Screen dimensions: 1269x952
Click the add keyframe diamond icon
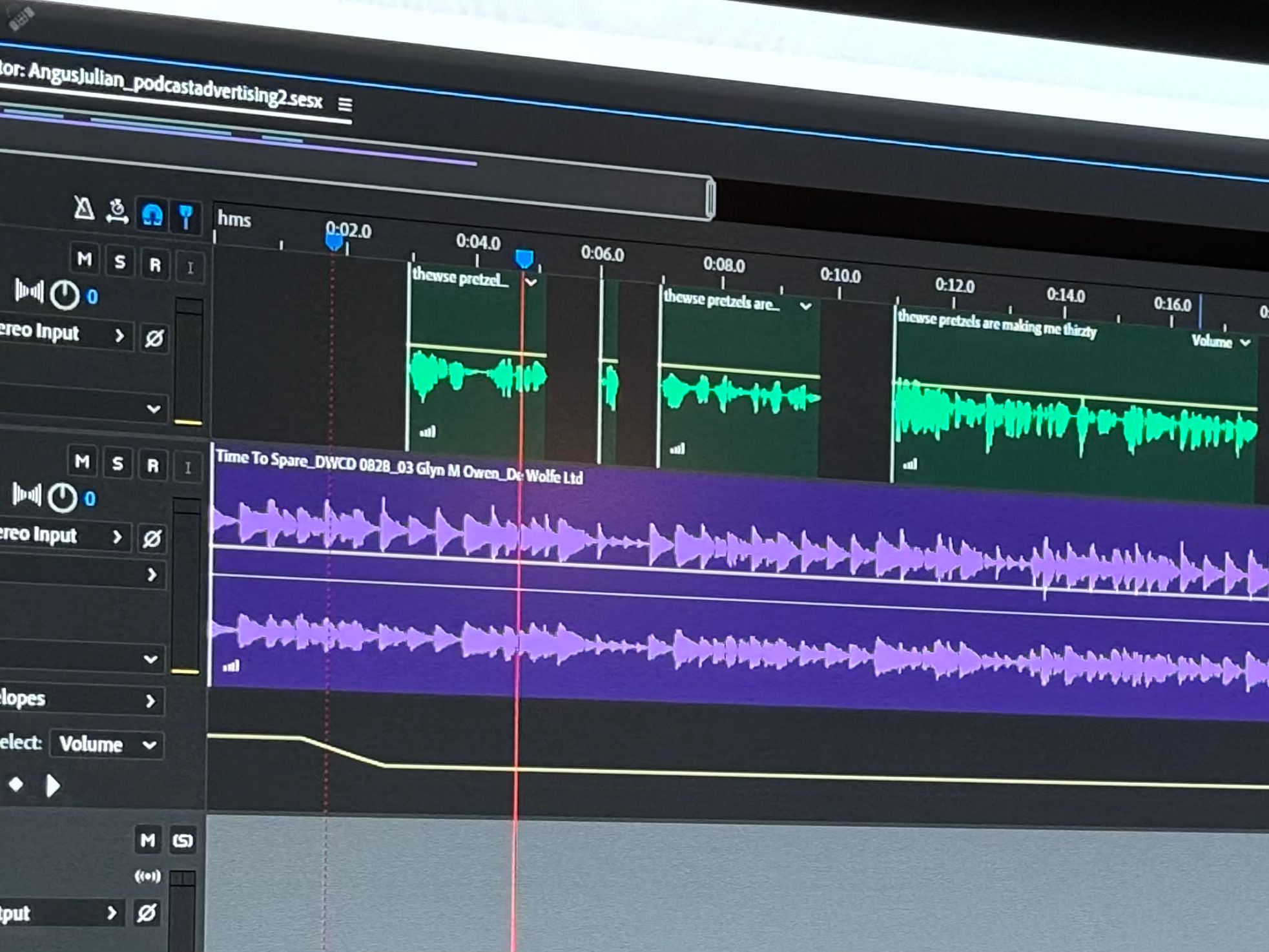click(15, 784)
